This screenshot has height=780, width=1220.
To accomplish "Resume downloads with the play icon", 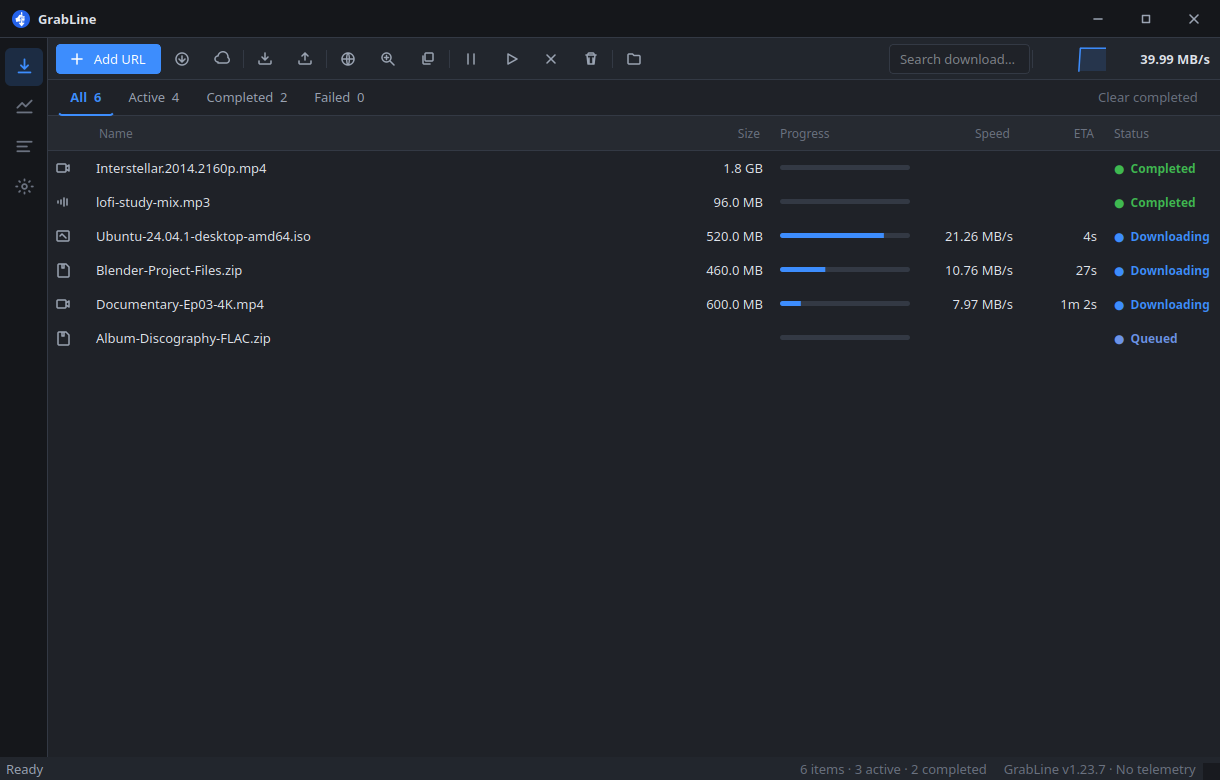I will pyautogui.click(x=511, y=59).
